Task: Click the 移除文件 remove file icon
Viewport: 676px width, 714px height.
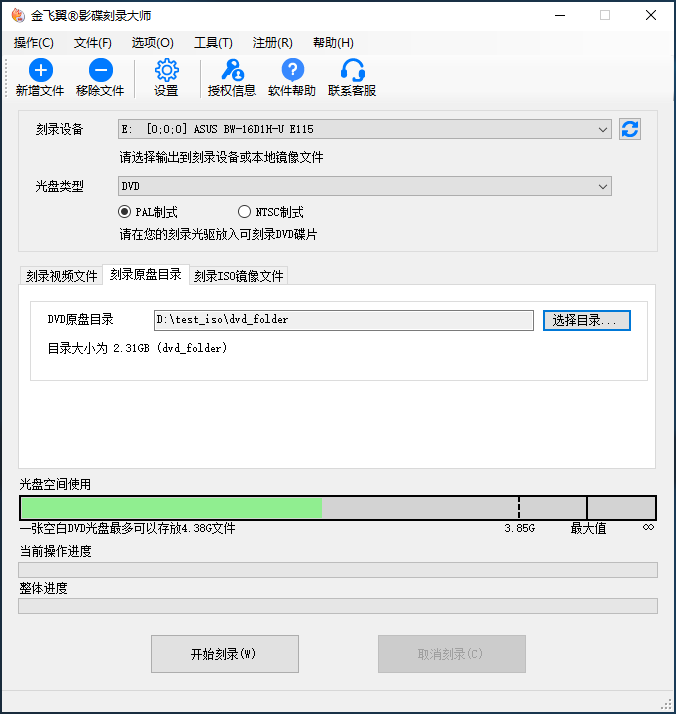Action: click(x=100, y=70)
